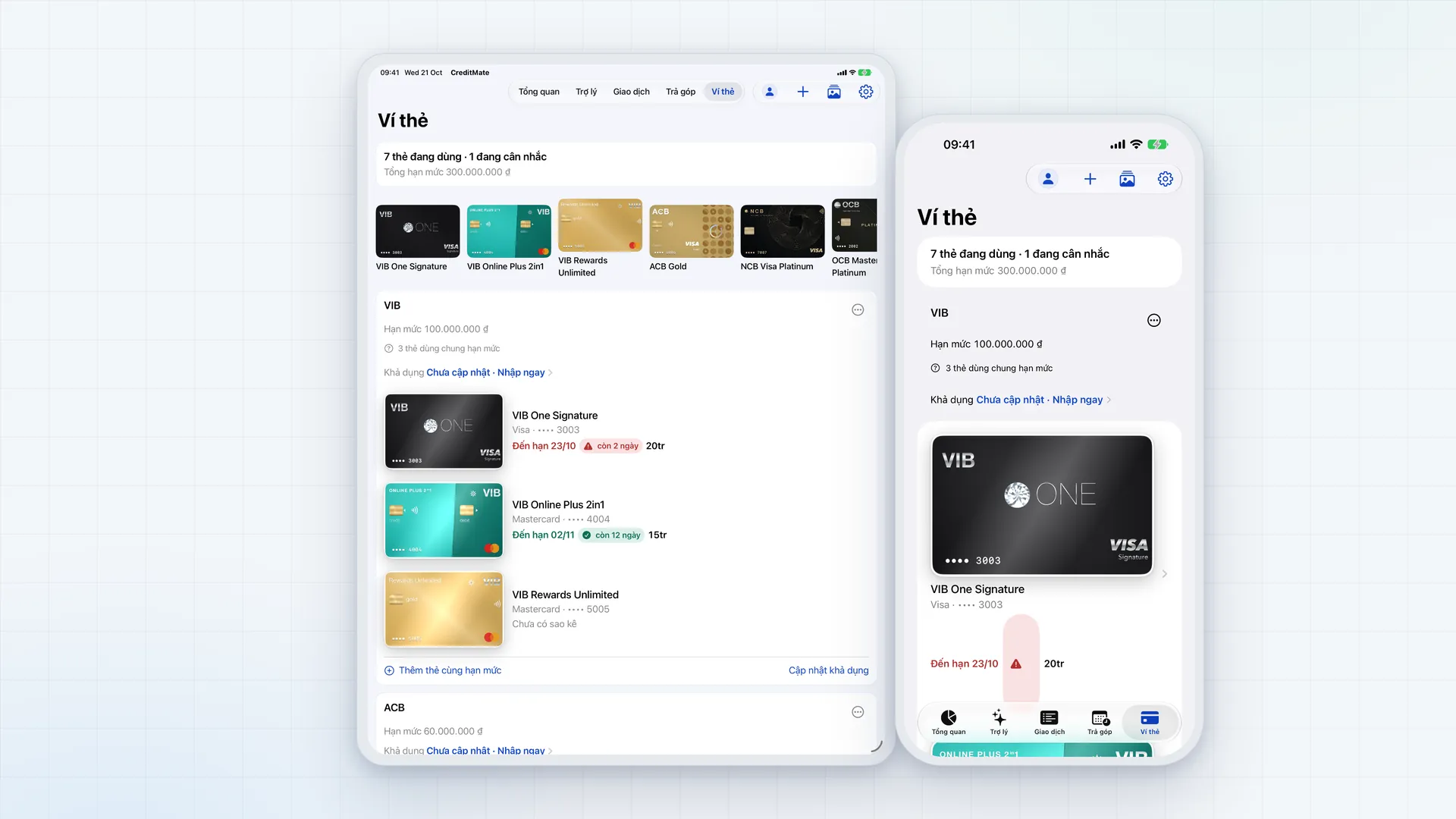Screen dimensions: 1456x819
Task: Open the settings gear in tablet toolbar
Action: tap(866, 92)
